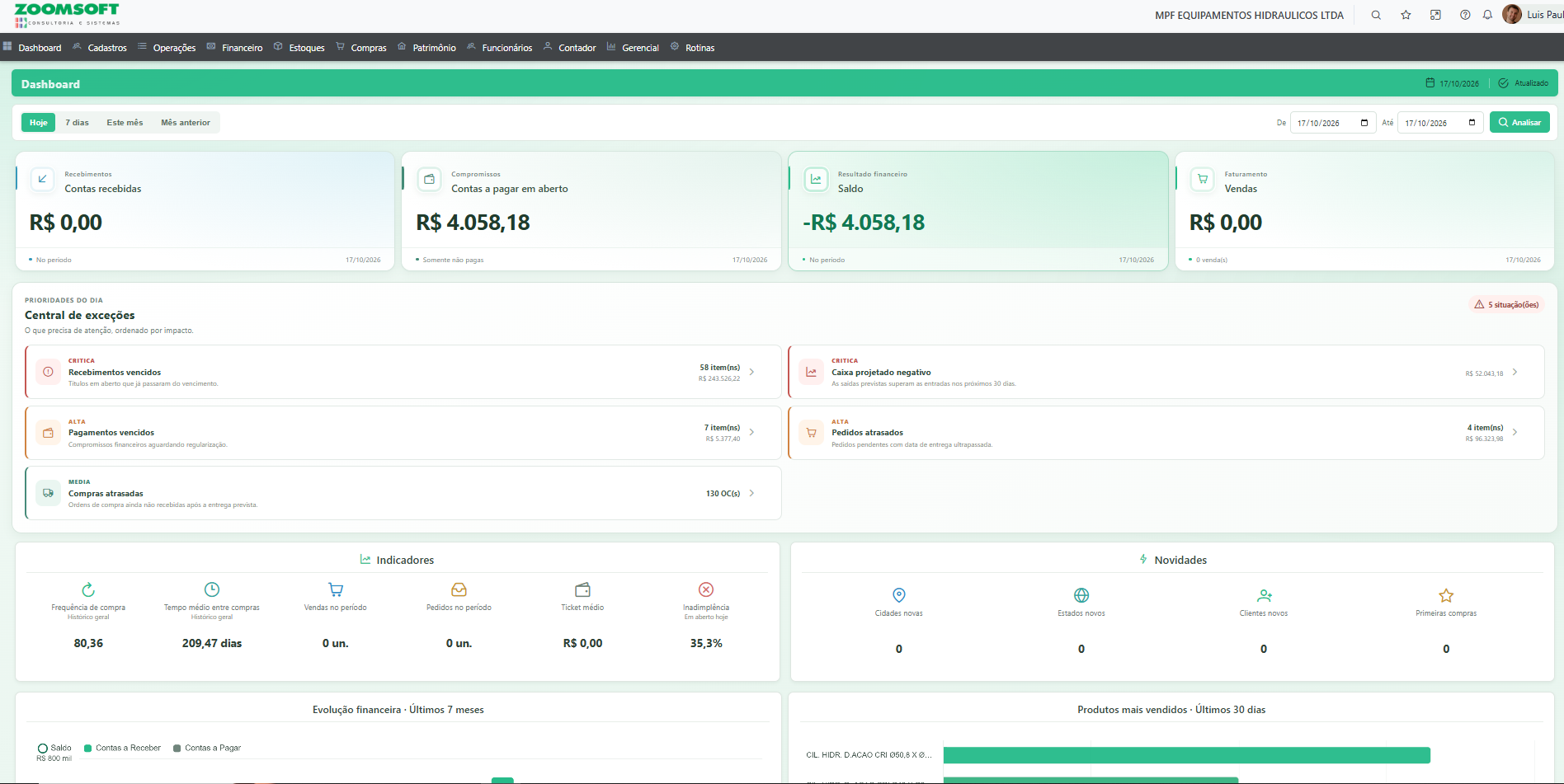This screenshot has height=784, width=1564.
Task: Click the Contas a pagar wallet icon
Action: 429,179
